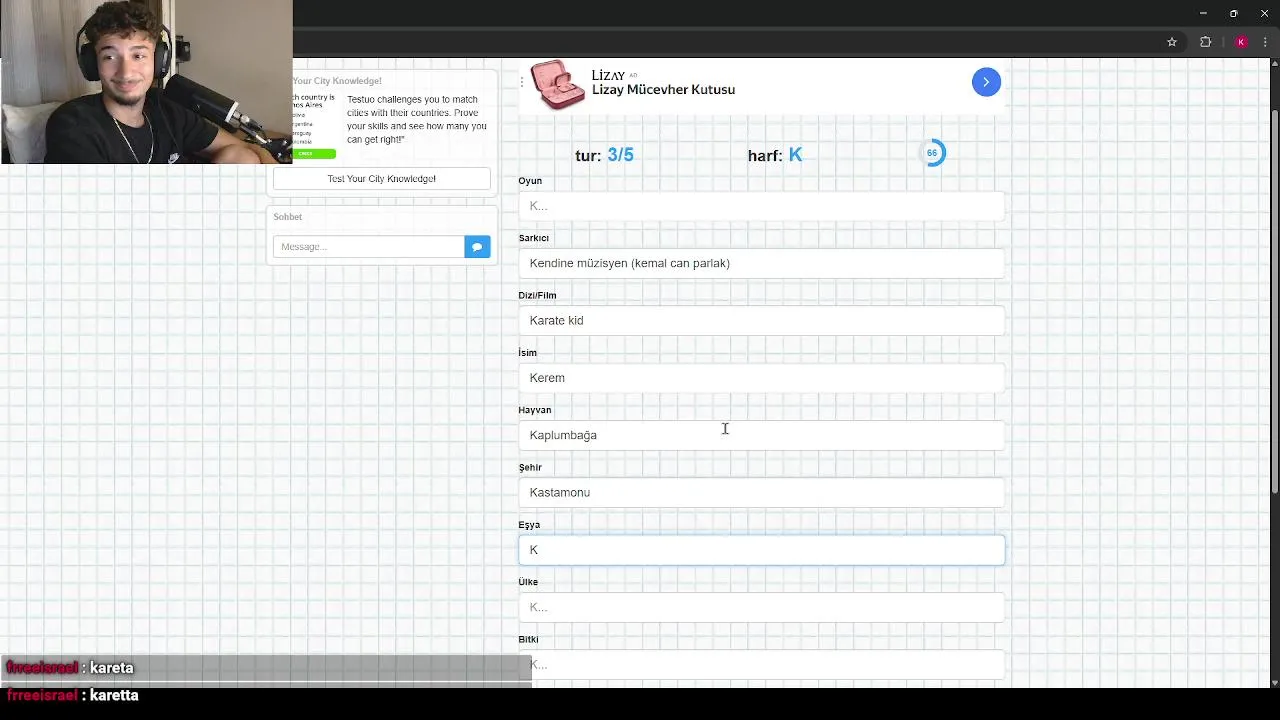Open the Chrome profile avatar K
1280x720 pixels.
(1241, 42)
